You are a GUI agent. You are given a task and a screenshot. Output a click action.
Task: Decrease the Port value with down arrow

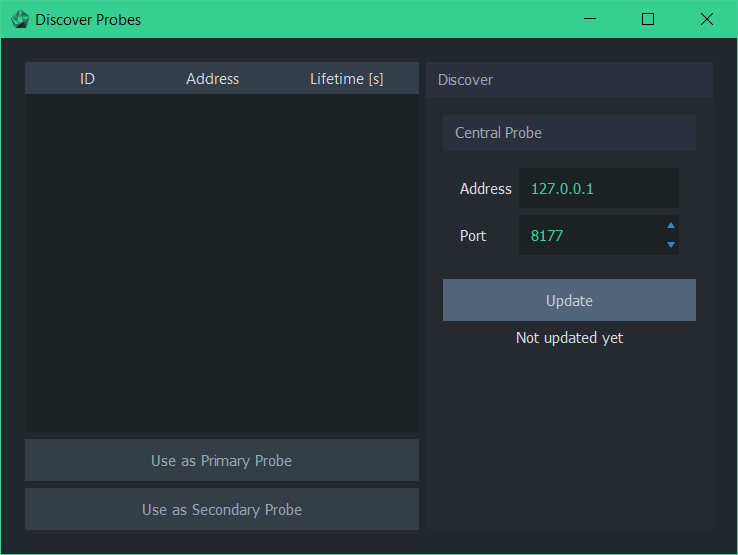point(671,244)
